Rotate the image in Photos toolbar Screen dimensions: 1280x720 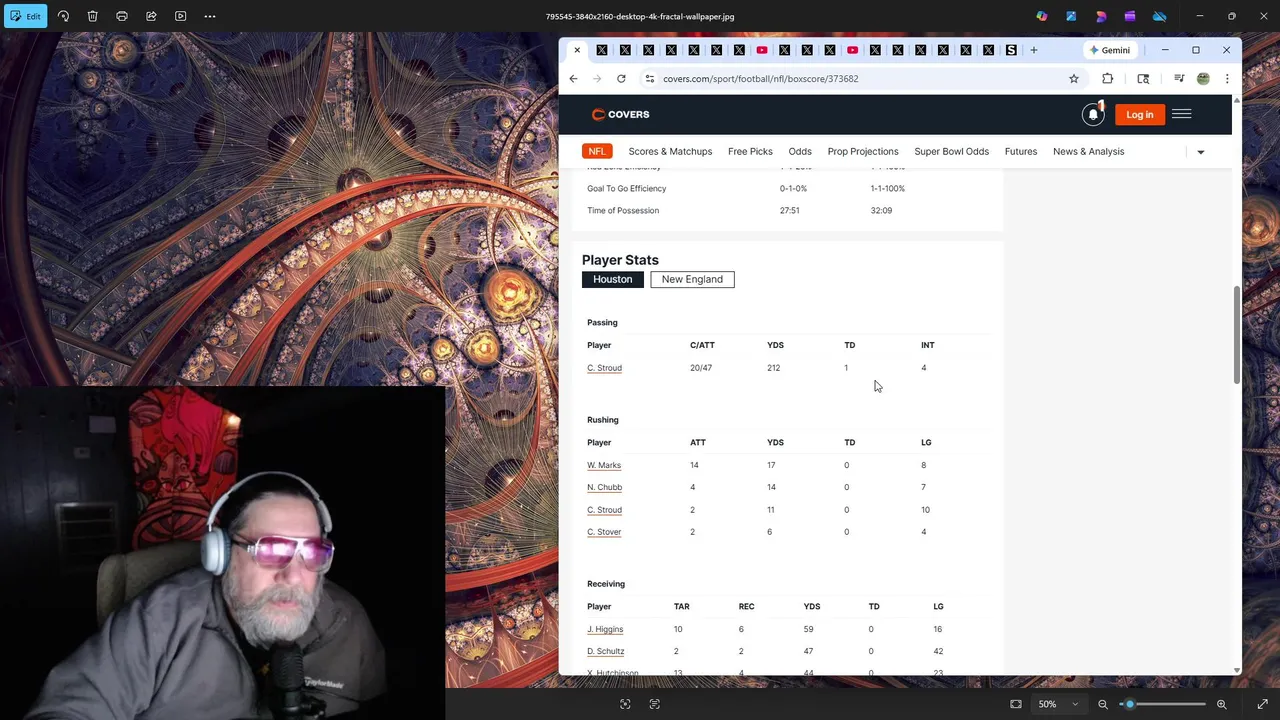(x=63, y=16)
